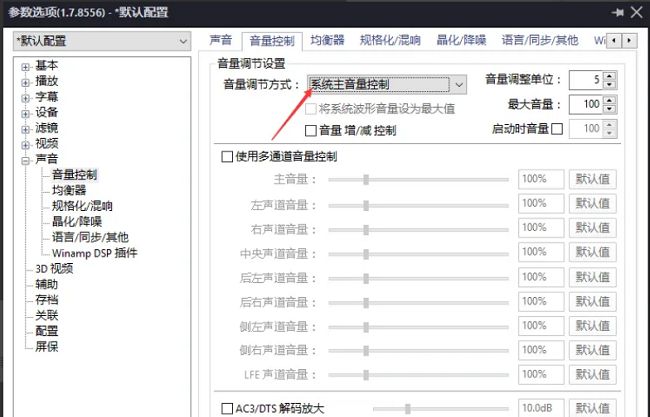650x417 pixels.
Task: Go to the 规格化/混响 tab
Action: click(390, 40)
